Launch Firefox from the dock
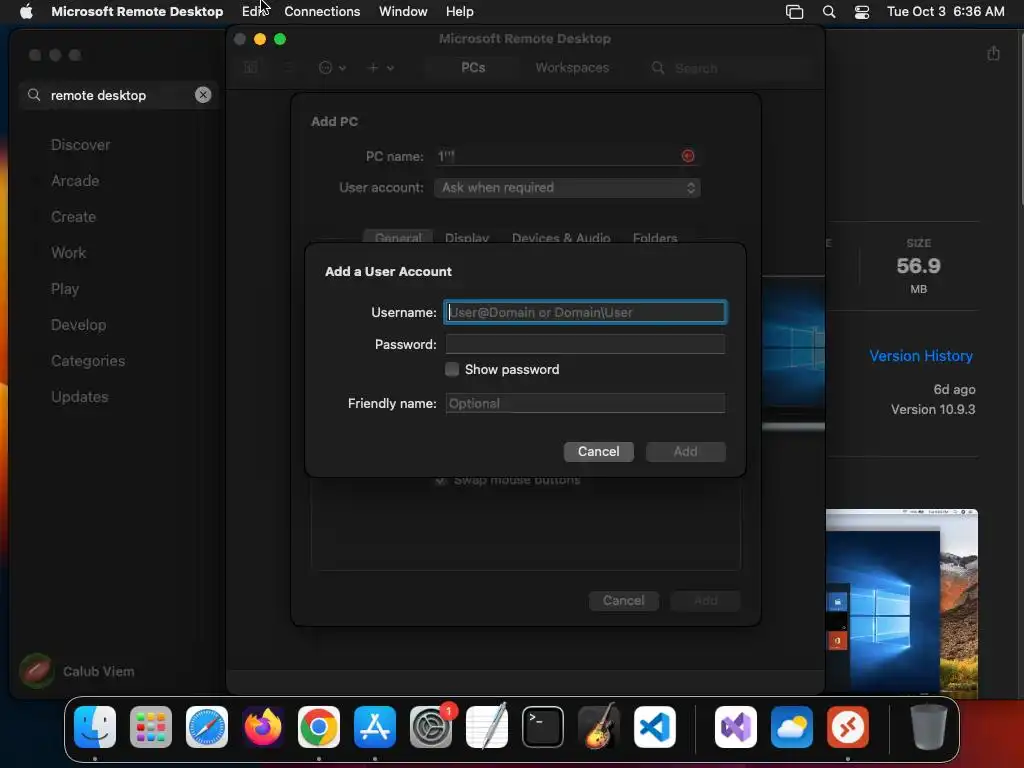Screen dimensions: 1024x768 pyautogui.click(x=263, y=727)
